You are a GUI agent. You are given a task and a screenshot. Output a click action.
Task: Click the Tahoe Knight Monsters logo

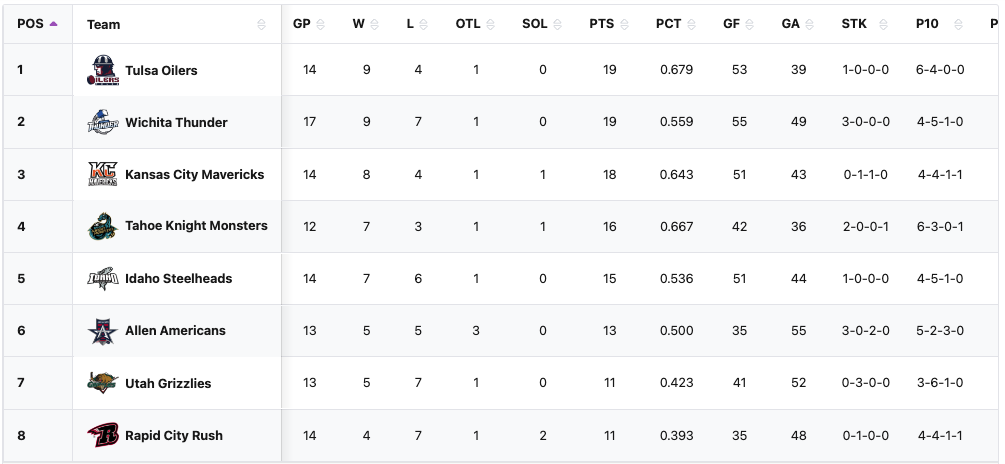tap(103, 226)
